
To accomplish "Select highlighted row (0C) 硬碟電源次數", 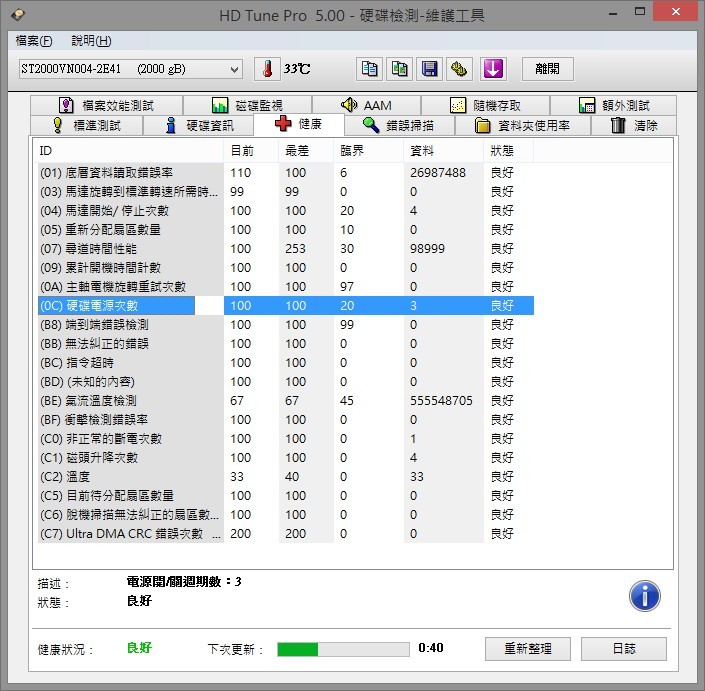I will (x=286, y=306).
